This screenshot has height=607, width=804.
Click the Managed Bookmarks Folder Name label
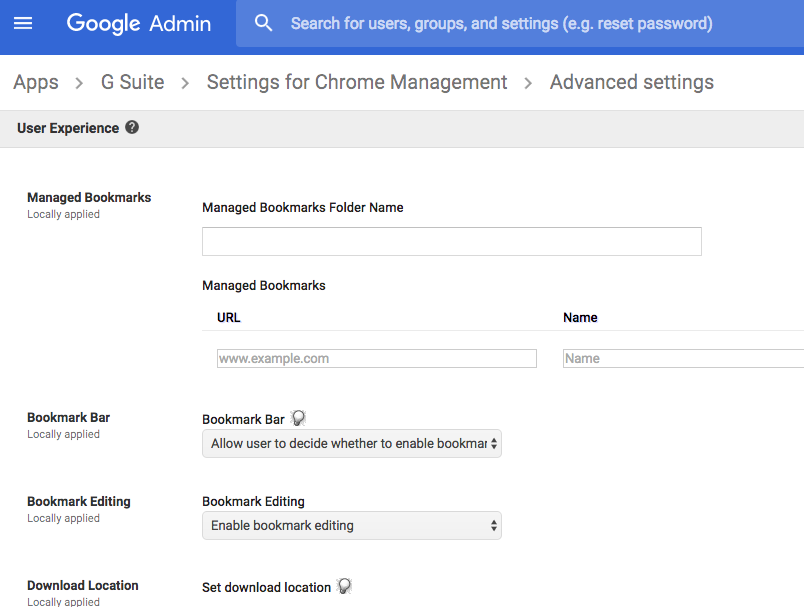pos(303,208)
